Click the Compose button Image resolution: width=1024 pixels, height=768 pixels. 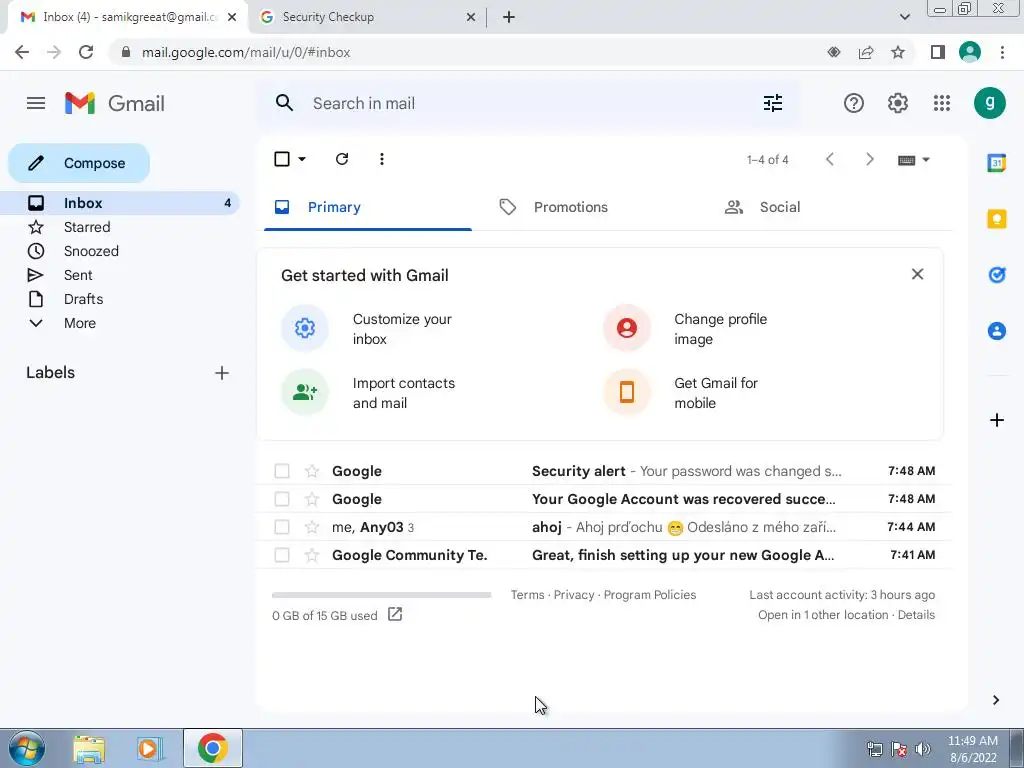[x=79, y=163]
